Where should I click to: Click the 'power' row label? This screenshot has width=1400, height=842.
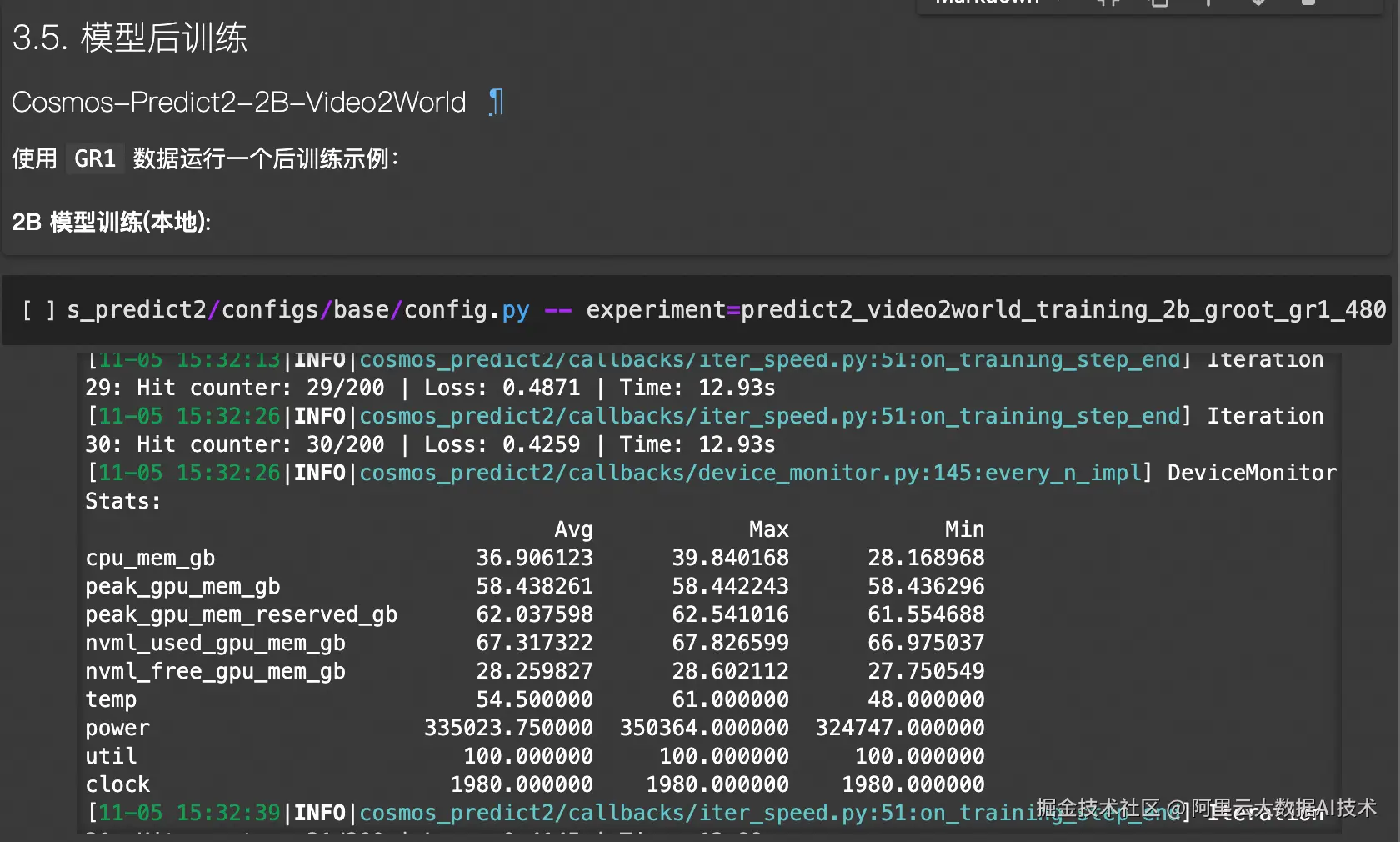pos(117,729)
